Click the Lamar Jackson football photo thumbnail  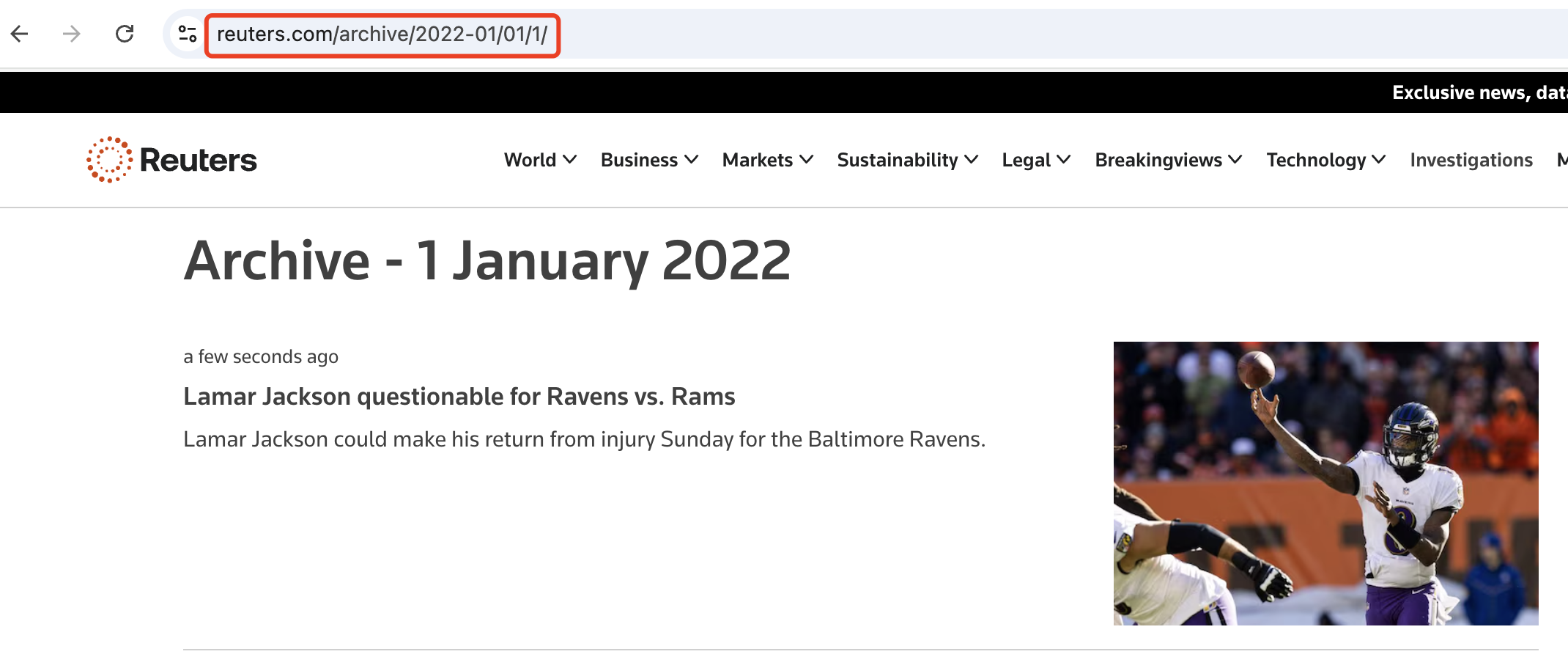coord(1325,483)
